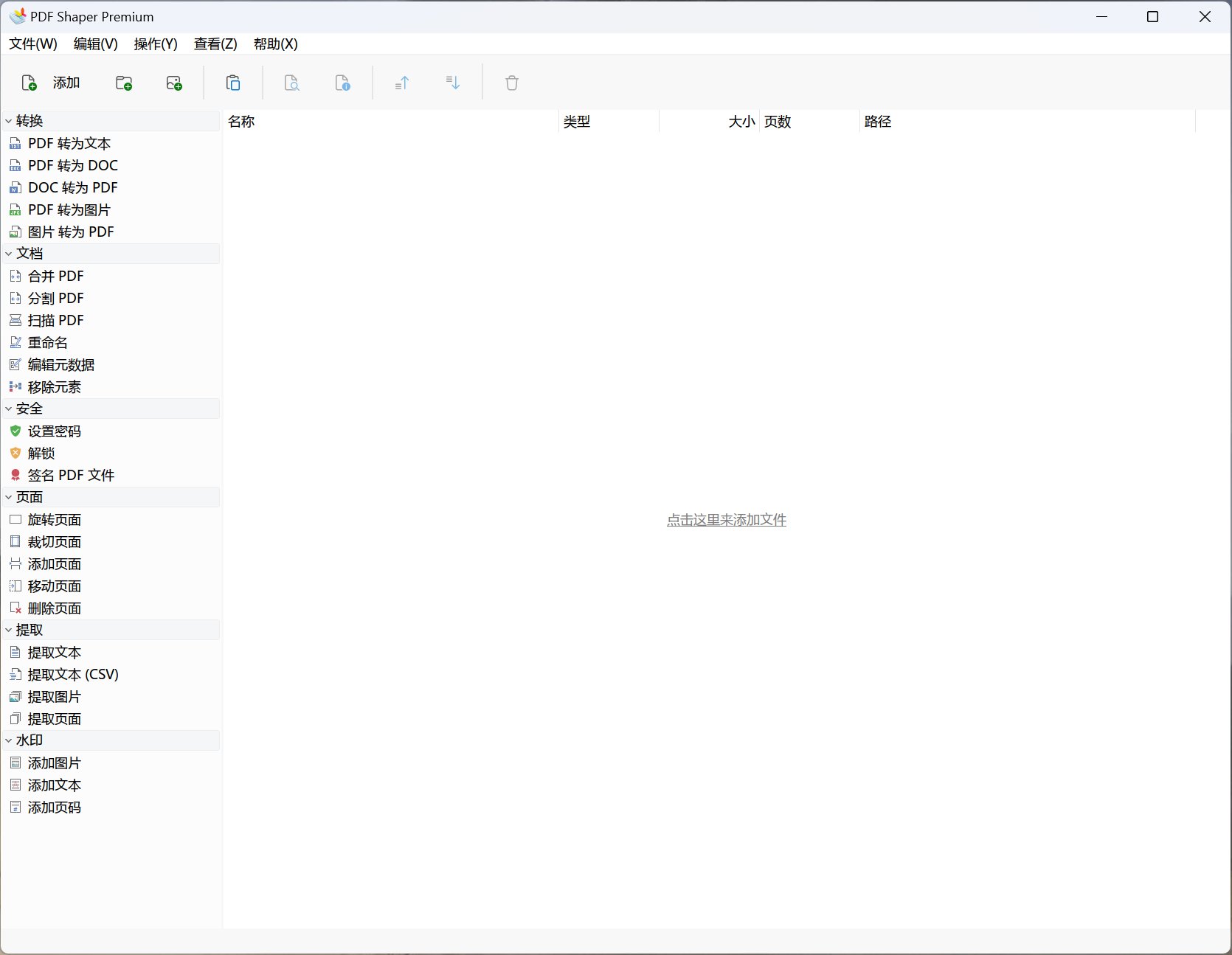
Task: Click the 提取文本 document icon
Action: [15, 652]
